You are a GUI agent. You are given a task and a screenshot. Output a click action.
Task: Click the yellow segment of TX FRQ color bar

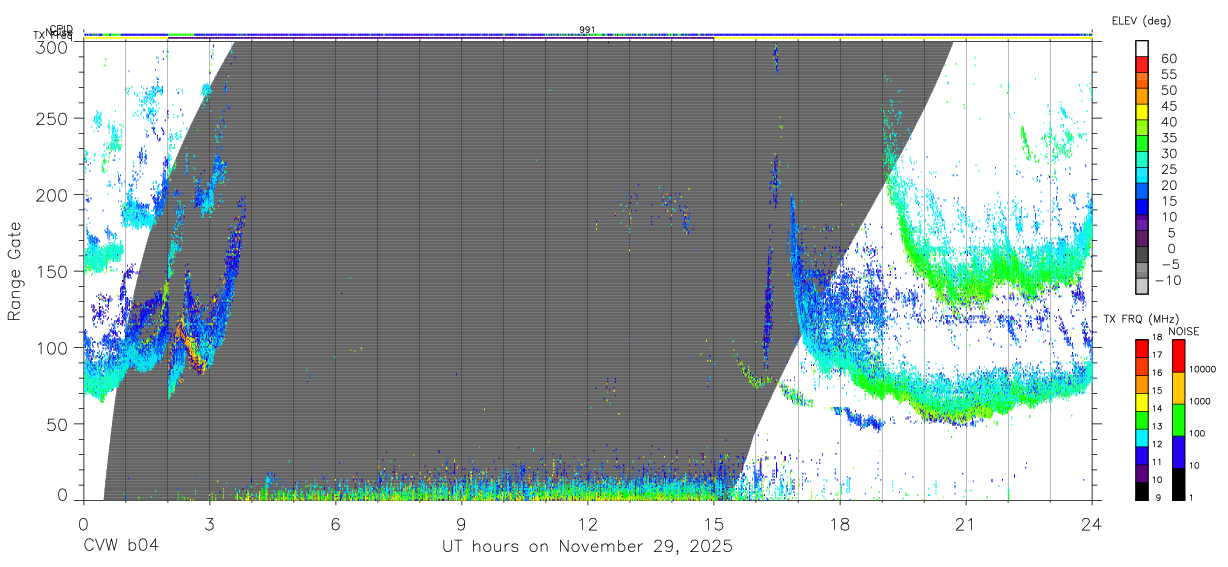coord(1141,402)
